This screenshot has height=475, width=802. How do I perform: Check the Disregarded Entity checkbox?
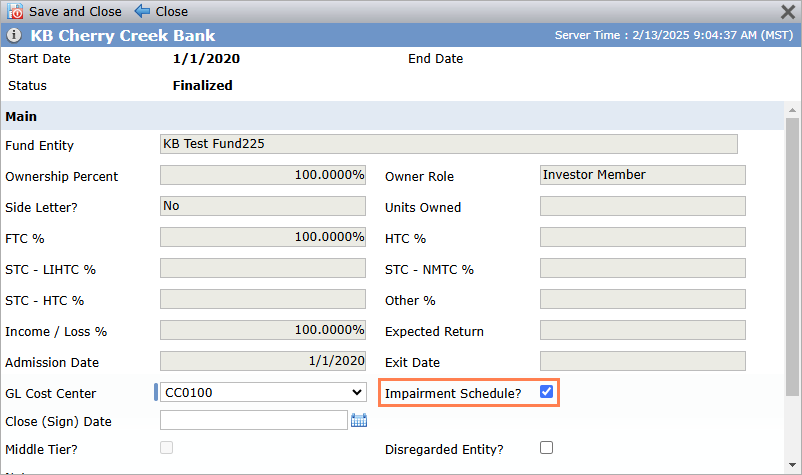pyautogui.click(x=546, y=447)
